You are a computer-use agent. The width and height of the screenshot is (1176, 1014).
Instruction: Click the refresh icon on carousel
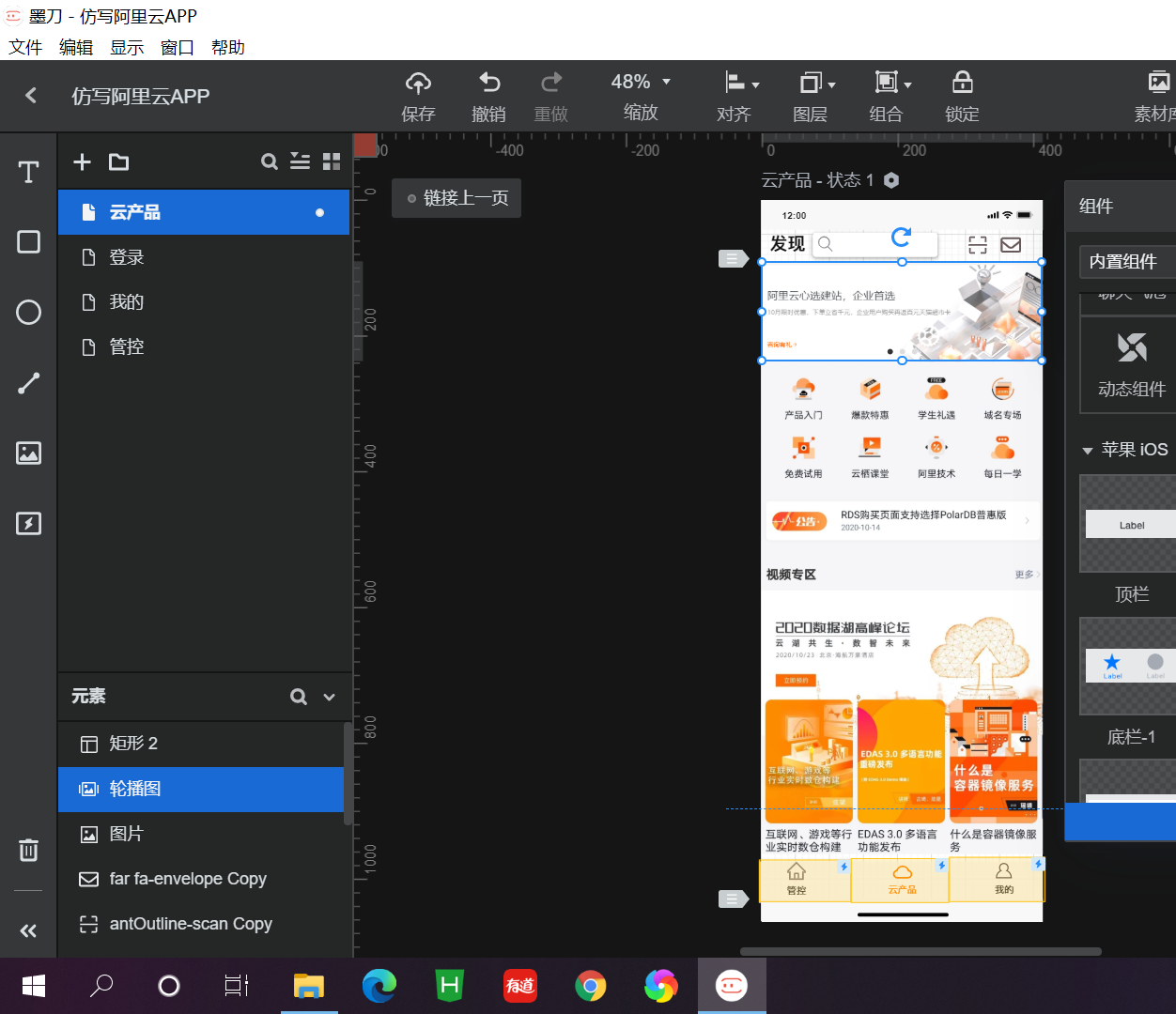(901, 238)
